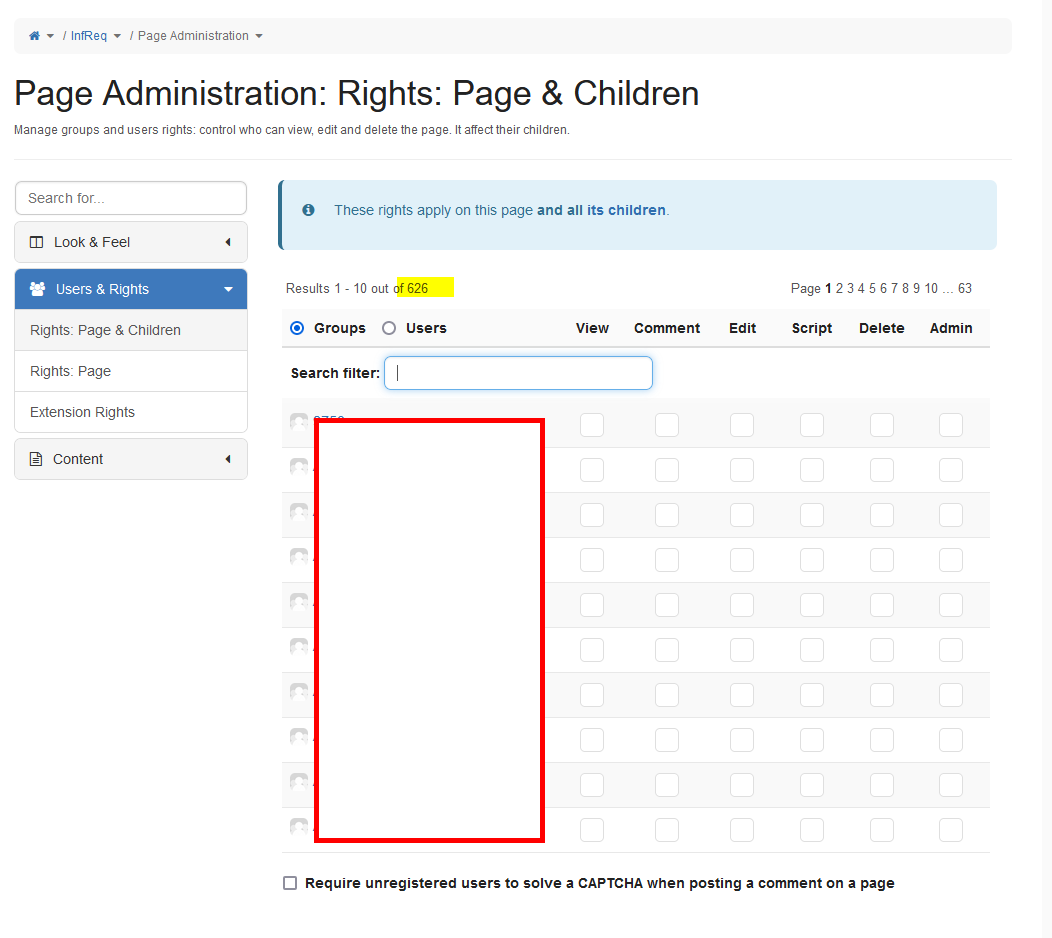Toggle Admin right for last row
Viewport: 1052px width, 938px height.
(951, 830)
